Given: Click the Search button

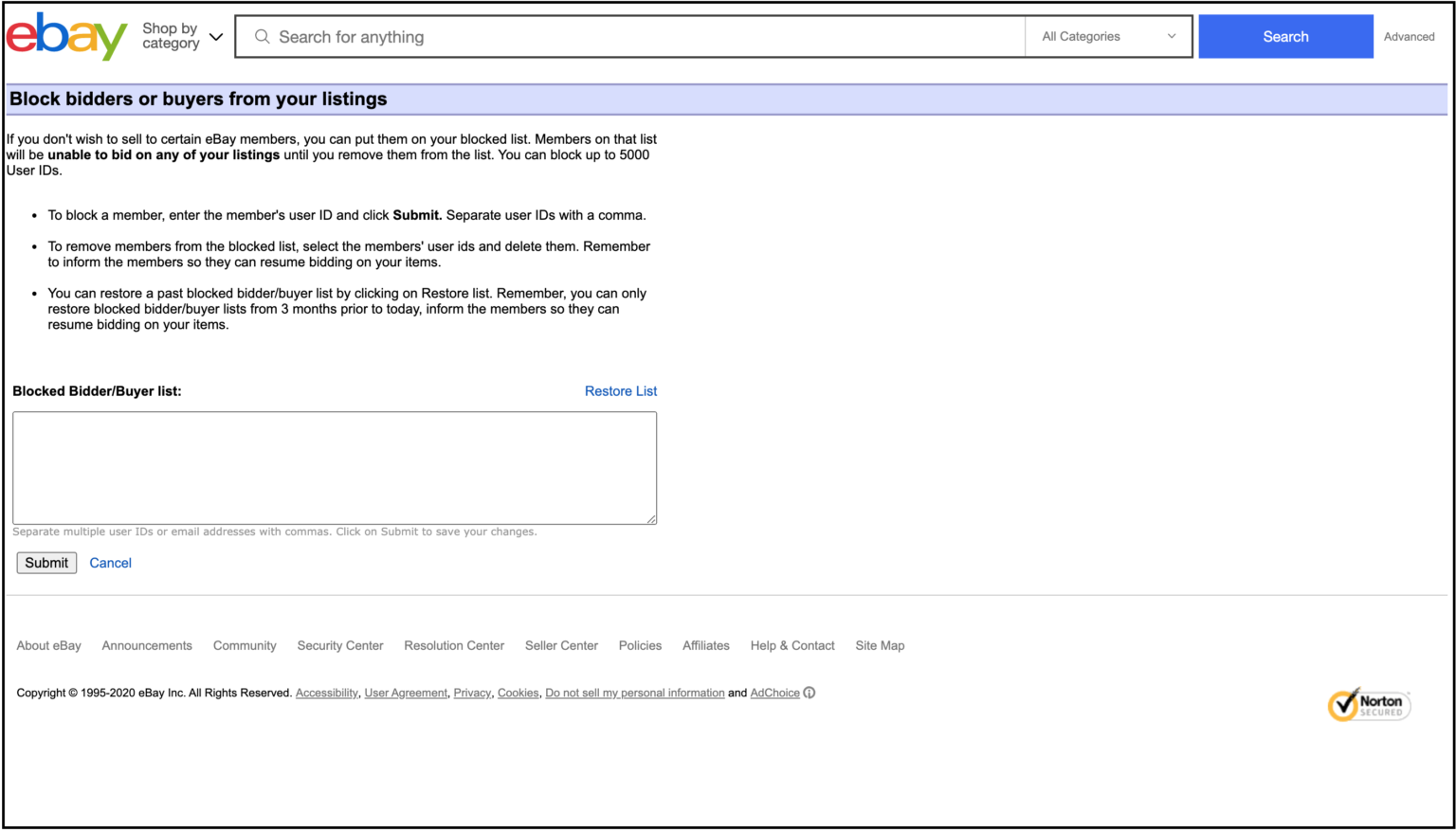Looking at the screenshot, I should click(1285, 36).
